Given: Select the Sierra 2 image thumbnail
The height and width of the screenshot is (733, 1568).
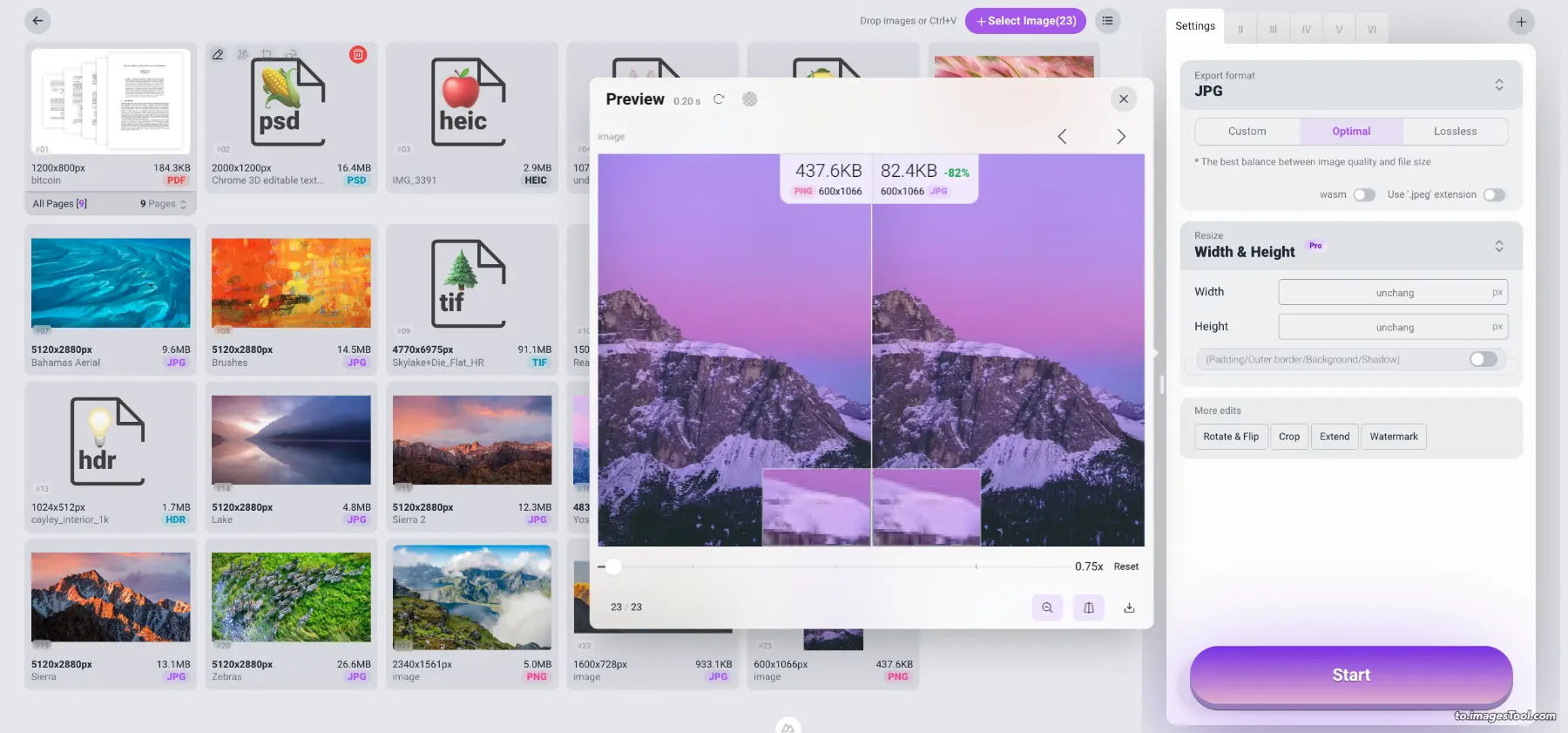Looking at the screenshot, I should click(471, 440).
